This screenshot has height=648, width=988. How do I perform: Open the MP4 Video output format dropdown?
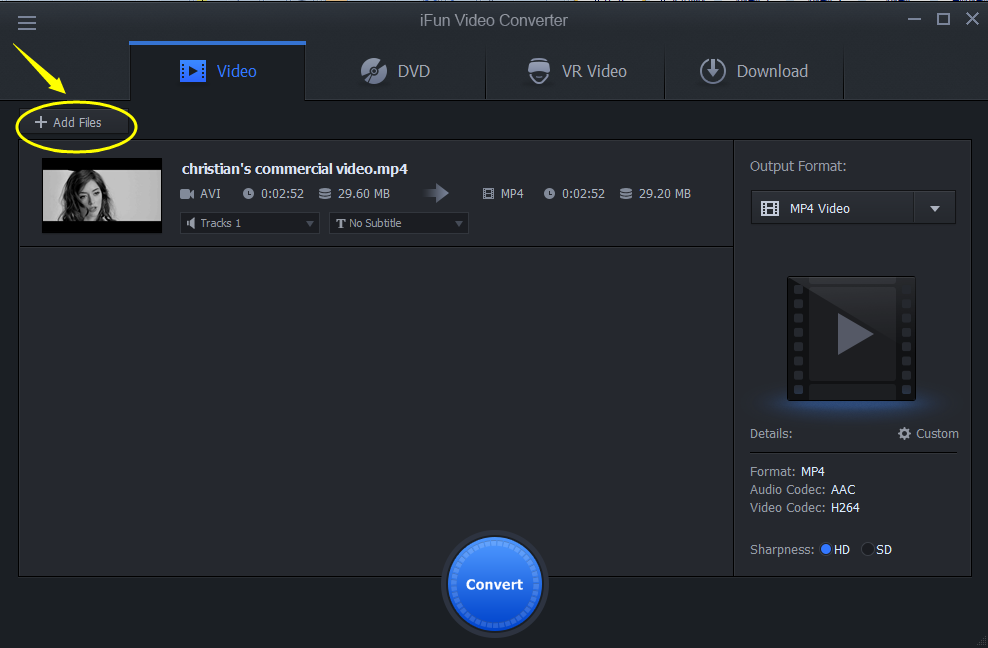(x=853, y=208)
